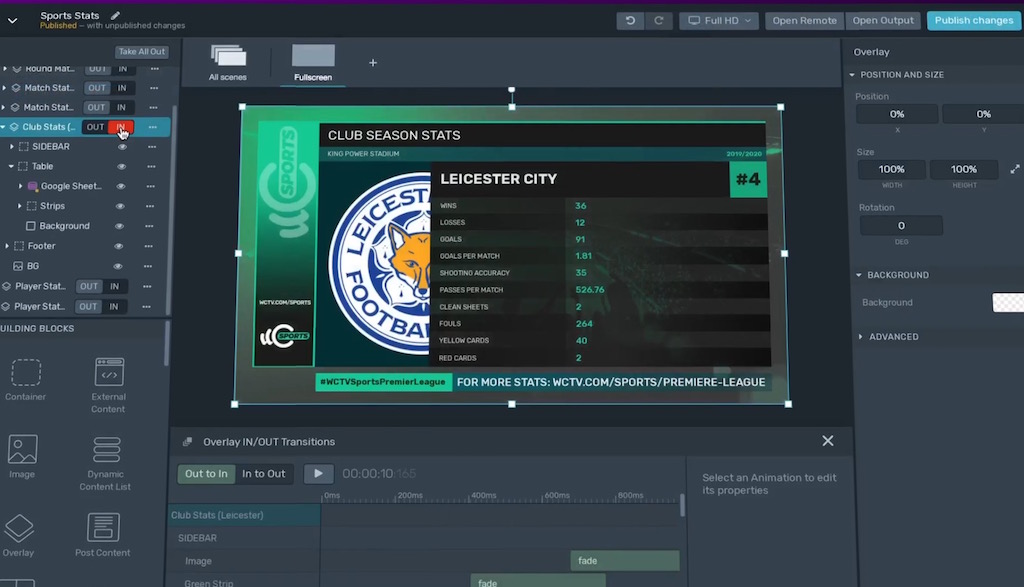This screenshot has height=587, width=1024.
Task: Switch to the All scenes tab
Action: coord(228,63)
